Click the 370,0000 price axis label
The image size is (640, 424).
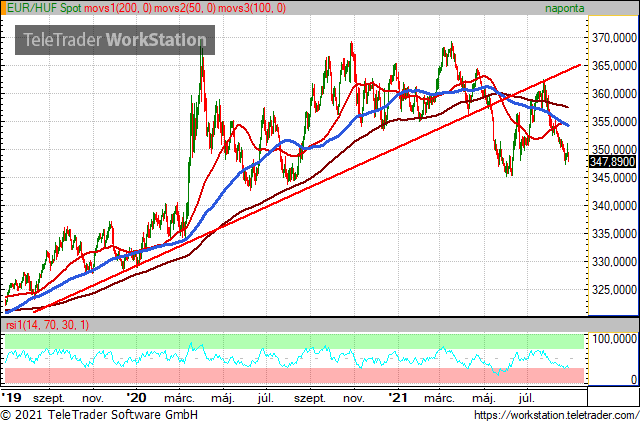pyautogui.click(x=614, y=38)
